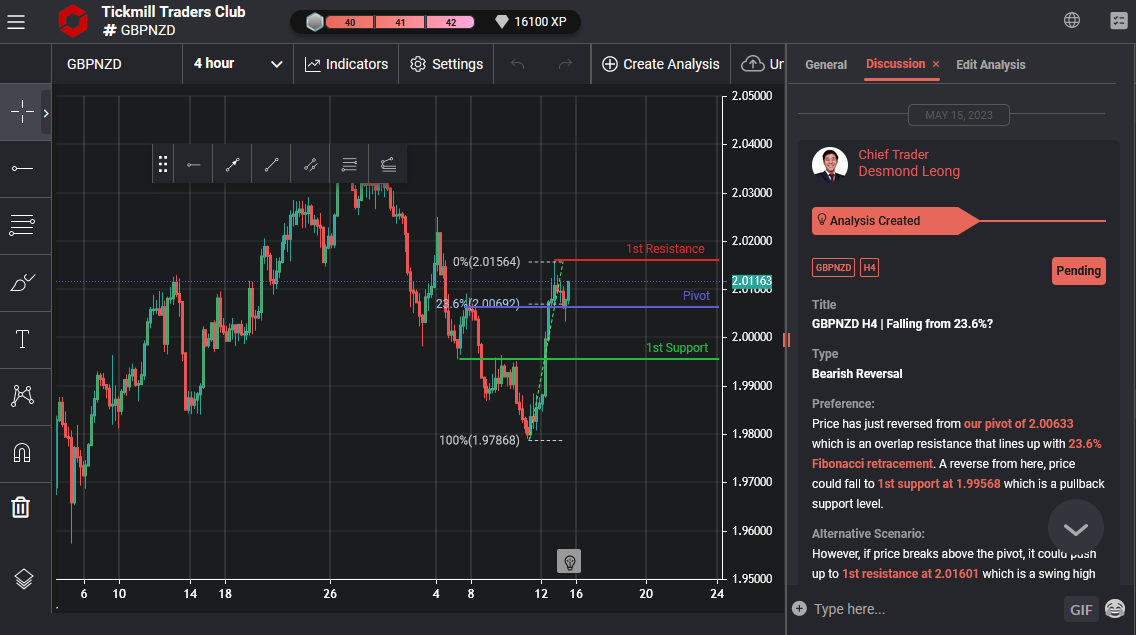The height and width of the screenshot is (635, 1136).
Task: Pick the parallel lines tool in floating toolbar
Action: (349, 165)
